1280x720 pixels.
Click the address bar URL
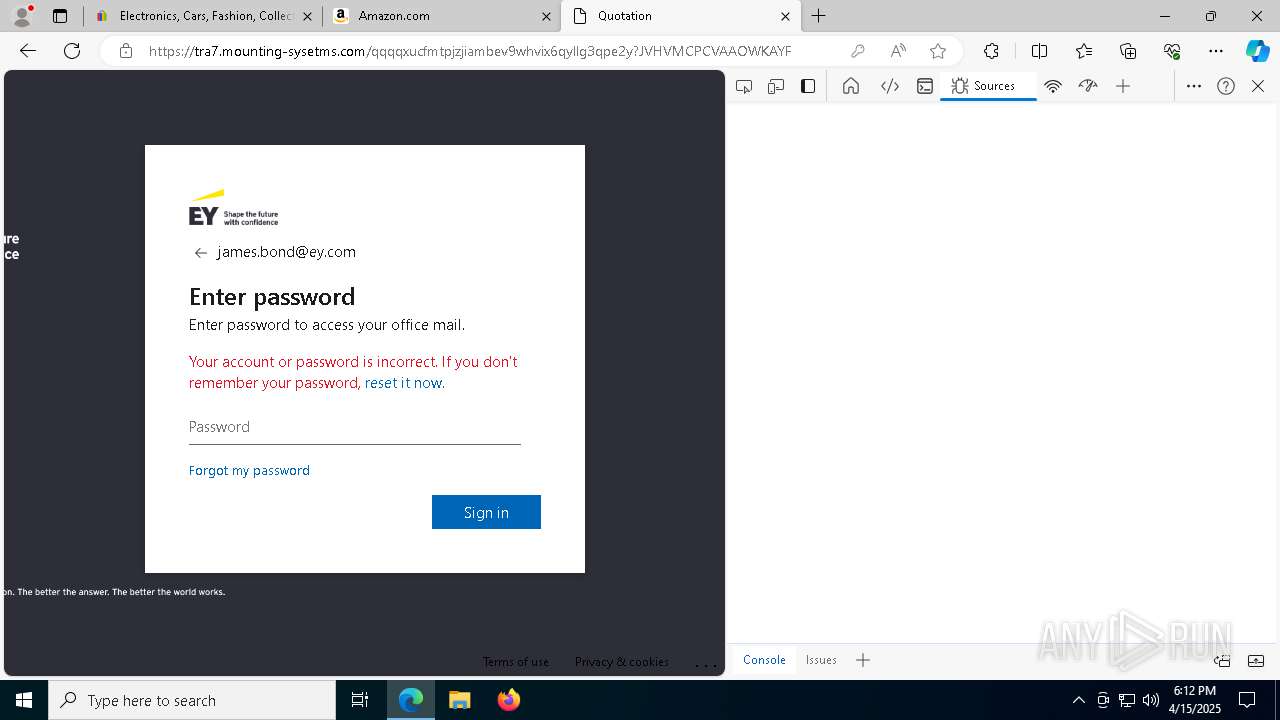470,51
